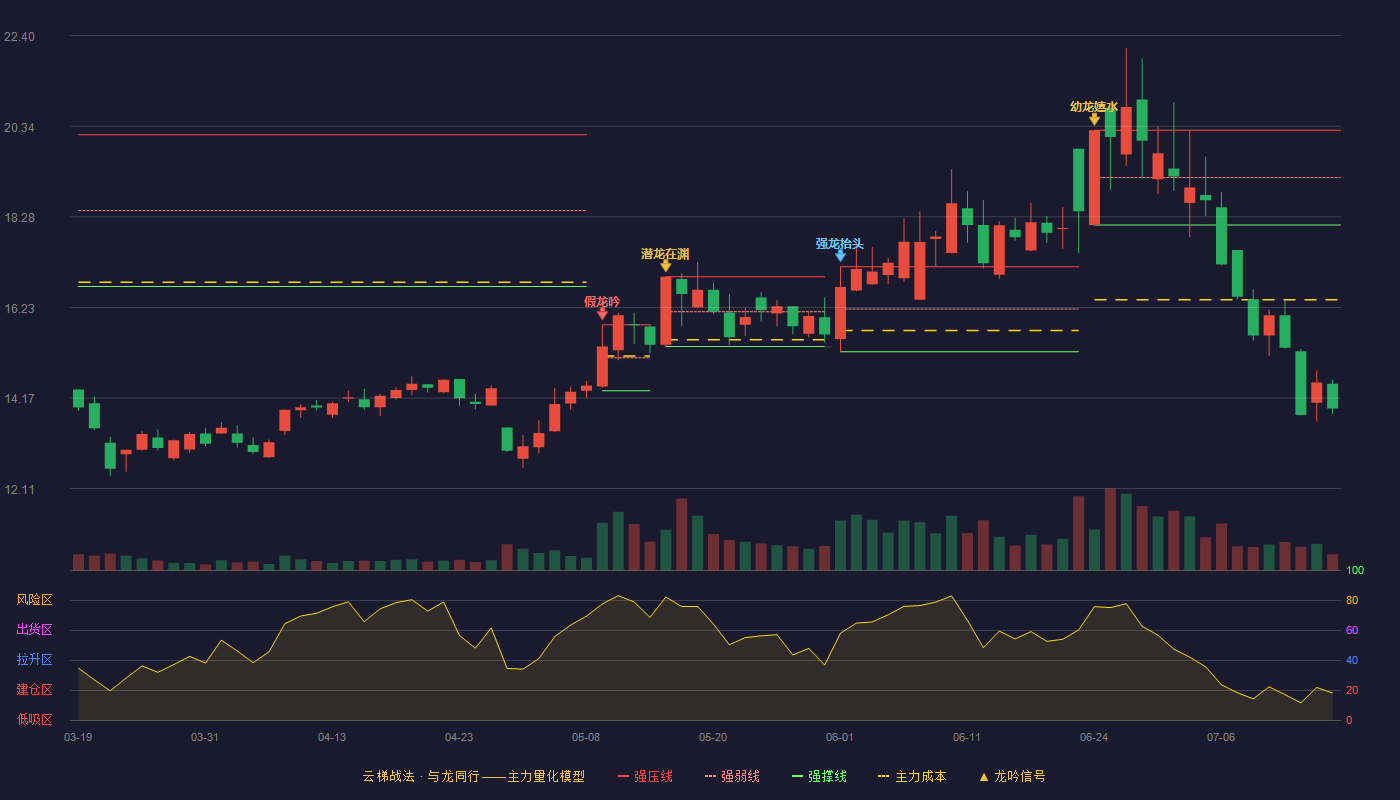Click the 05-20 date label
The height and width of the screenshot is (800, 1400).
click(713, 737)
